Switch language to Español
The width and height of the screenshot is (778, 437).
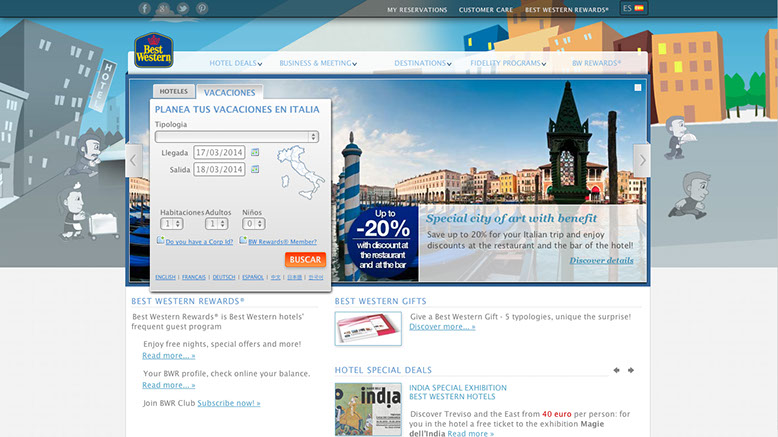click(x=253, y=277)
